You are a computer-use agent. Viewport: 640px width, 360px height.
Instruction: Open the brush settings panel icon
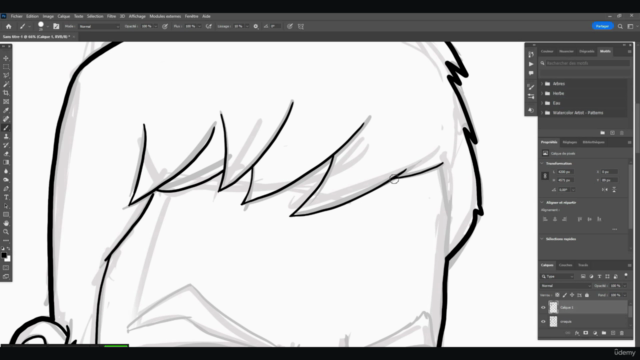pyautogui.click(x=56, y=27)
